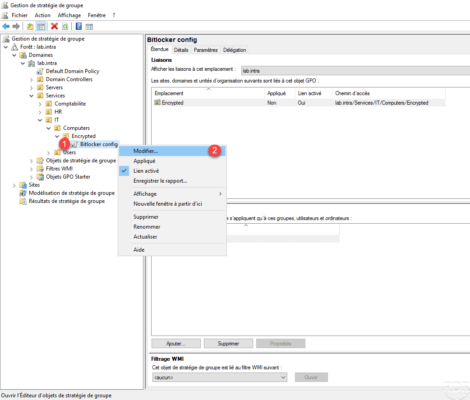Click the blue back arrow toolbar icon
Viewport: 470px width, 400px height.
[x=6, y=26]
